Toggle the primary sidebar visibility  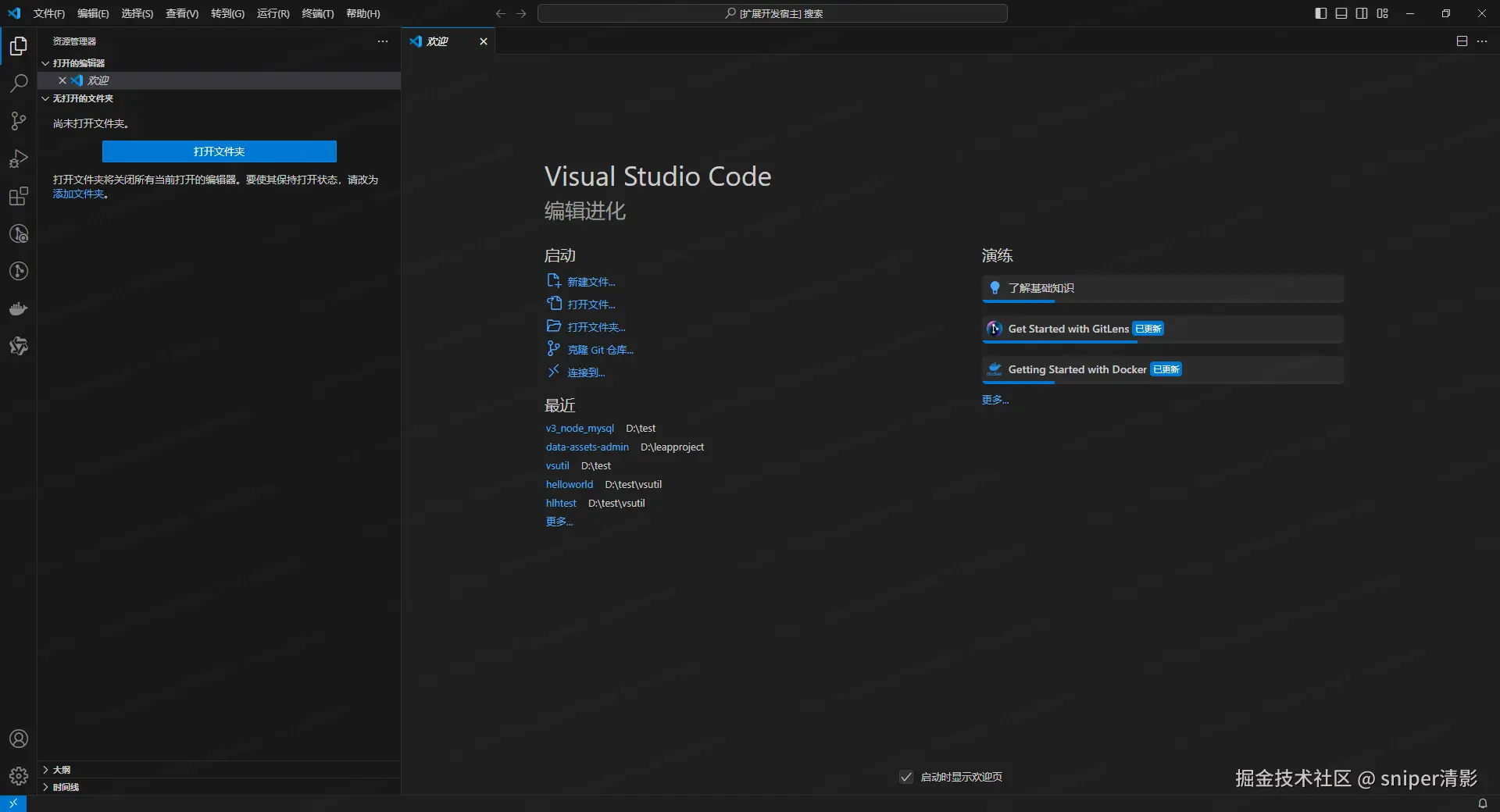[1321, 13]
